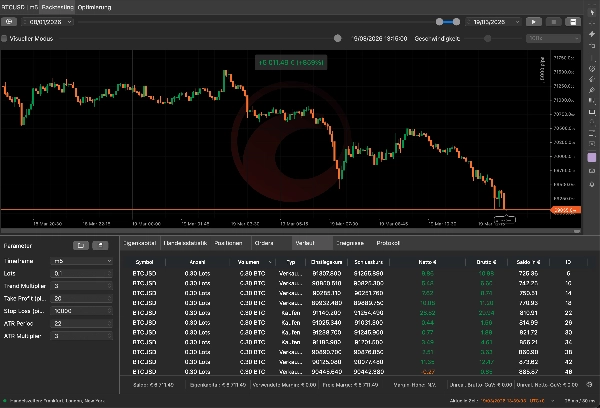
Task: Open the Protokoll tab
Action: [388, 243]
